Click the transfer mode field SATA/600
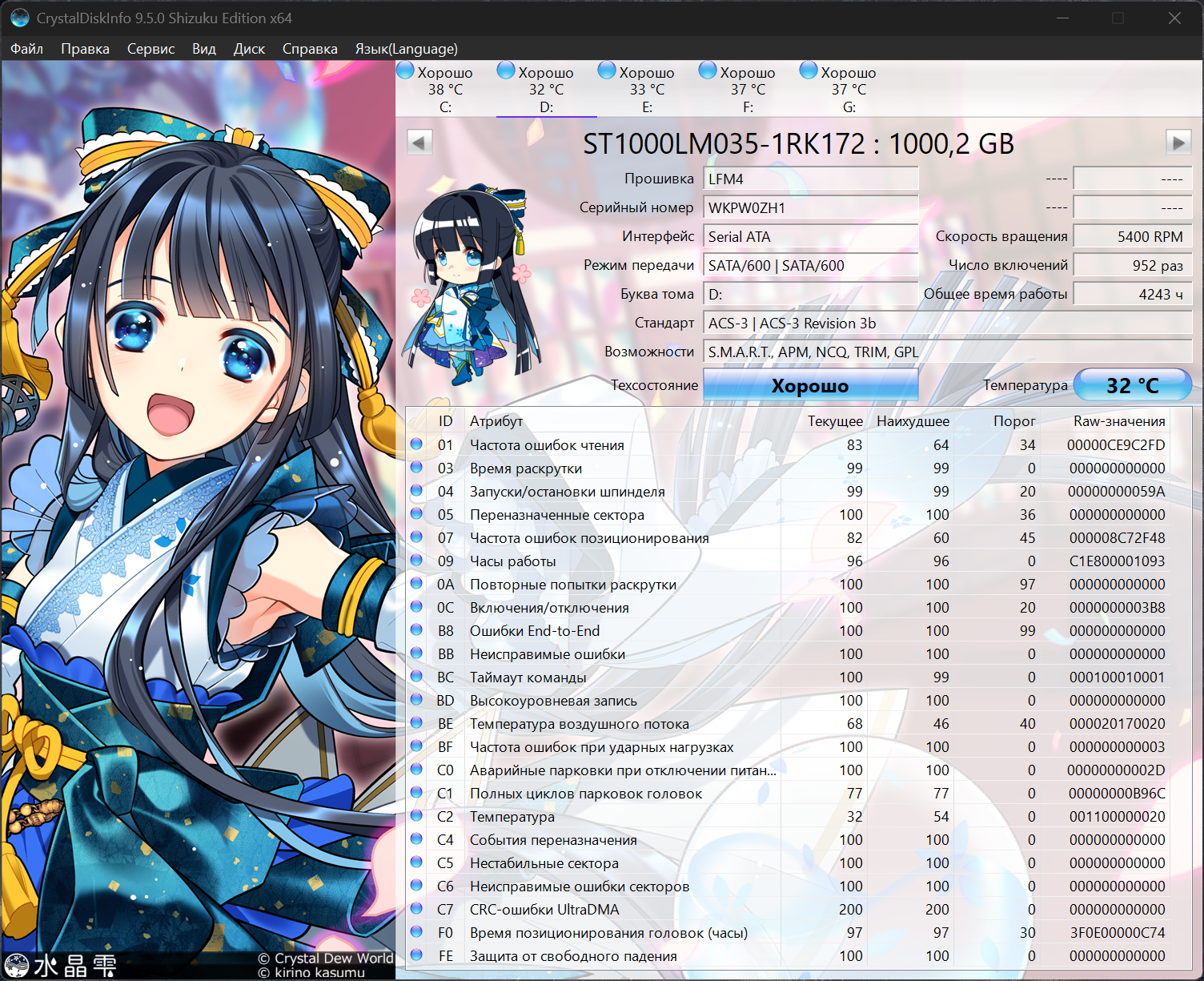This screenshot has height=981, width=1204. (810, 266)
